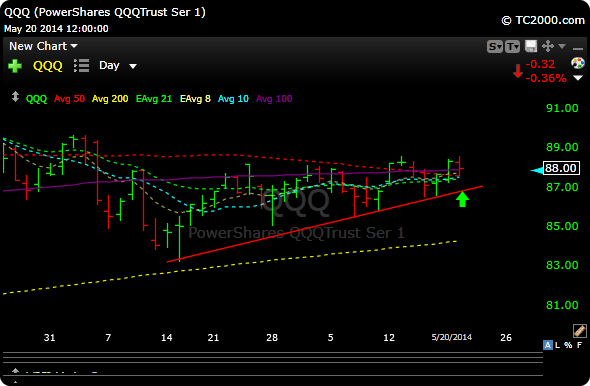Screen dimensions: 590x386
Task: Select the ruler drawing tools icon
Action: pyautogui.click(x=579, y=331)
